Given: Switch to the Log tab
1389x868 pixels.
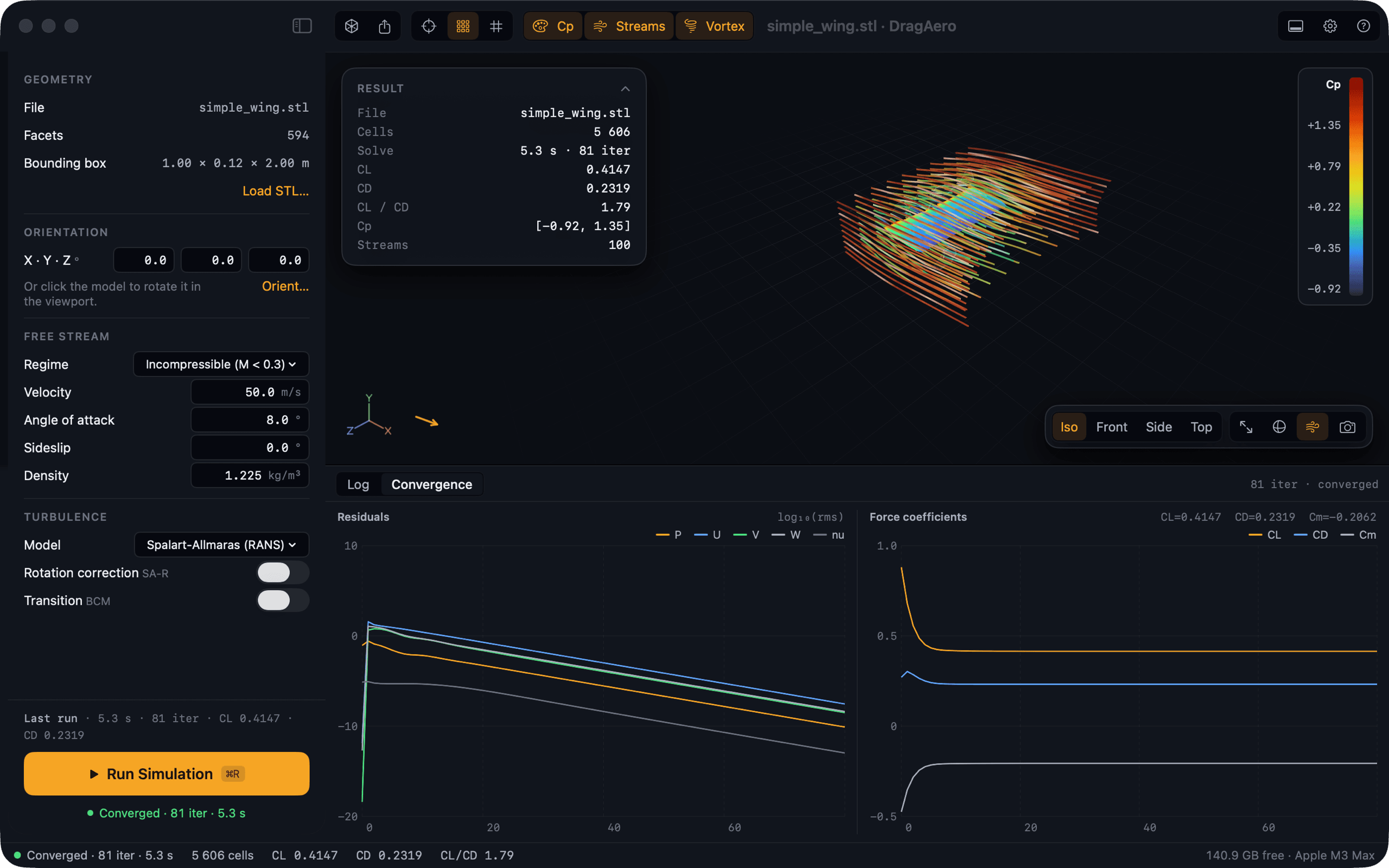Looking at the screenshot, I should [358, 484].
